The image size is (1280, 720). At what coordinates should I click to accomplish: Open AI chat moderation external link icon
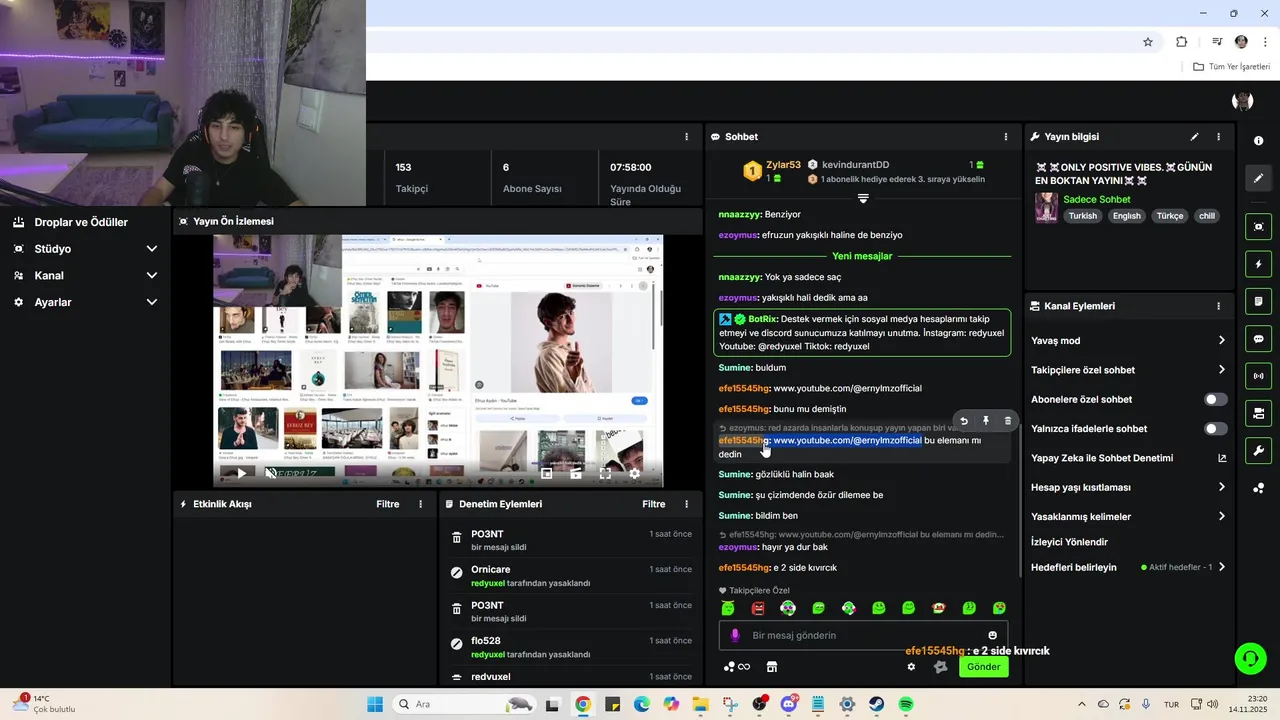[1221, 458]
